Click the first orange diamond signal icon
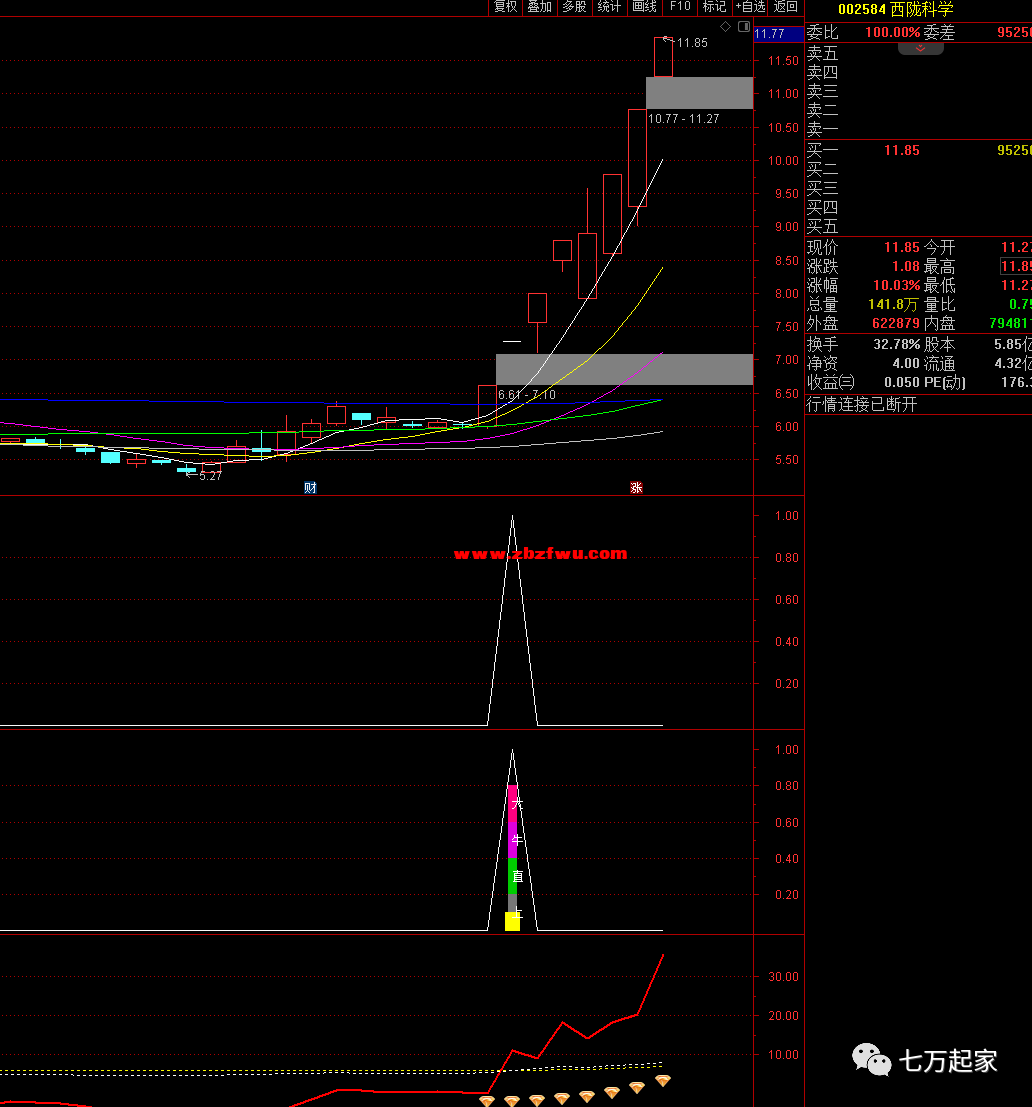This screenshot has width=1032, height=1107. point(487,1100)
